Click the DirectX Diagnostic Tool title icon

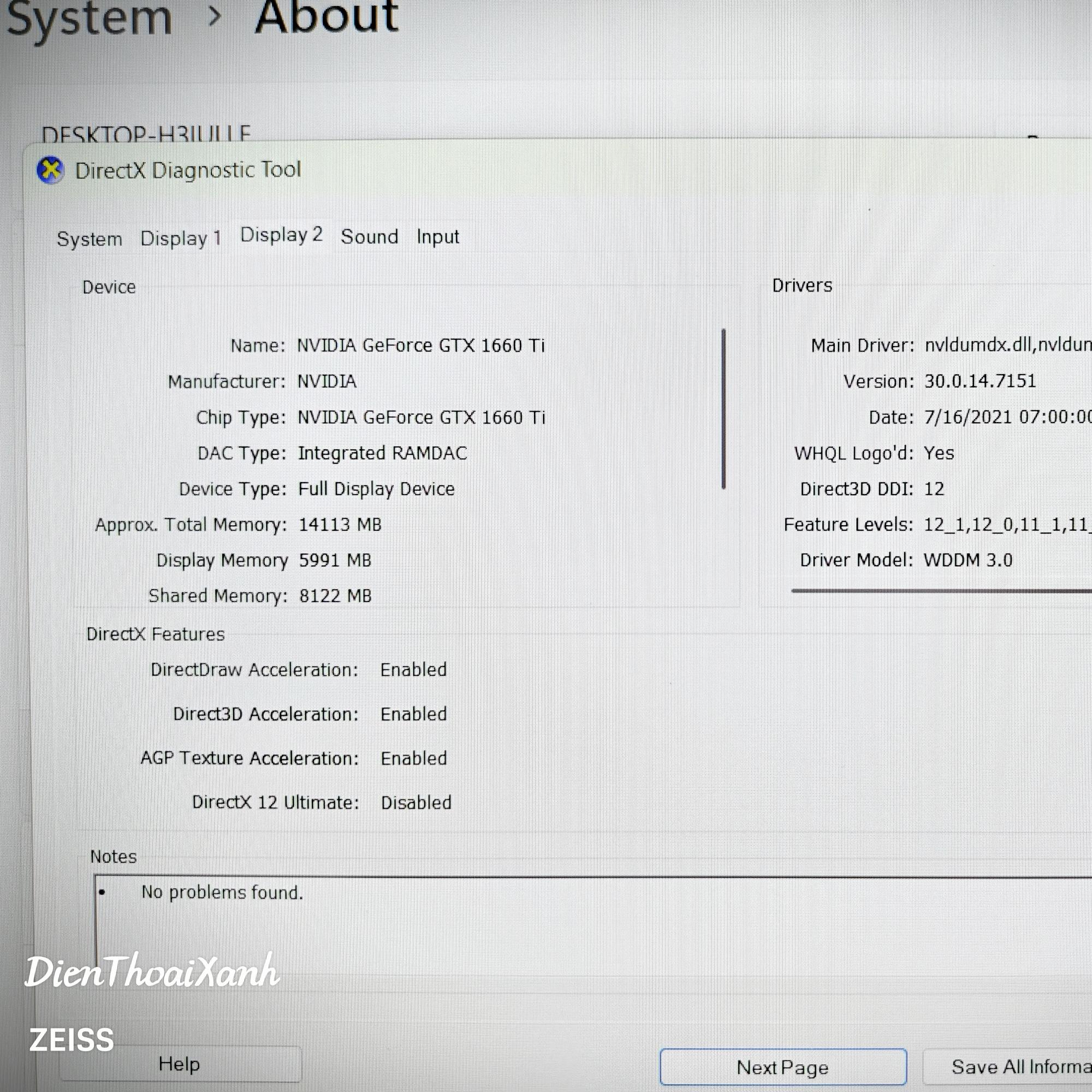coord(50,170)
